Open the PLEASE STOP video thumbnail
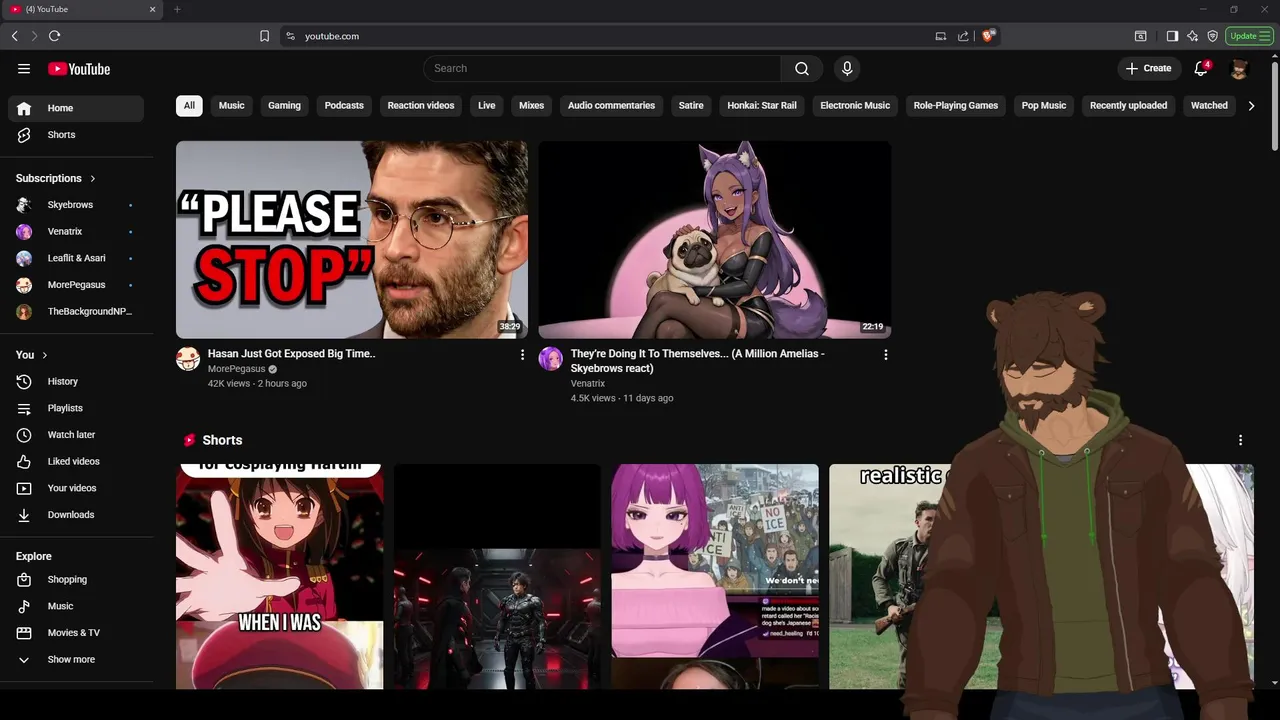This screenshot has width=1280, height=720. click(352, 240)
